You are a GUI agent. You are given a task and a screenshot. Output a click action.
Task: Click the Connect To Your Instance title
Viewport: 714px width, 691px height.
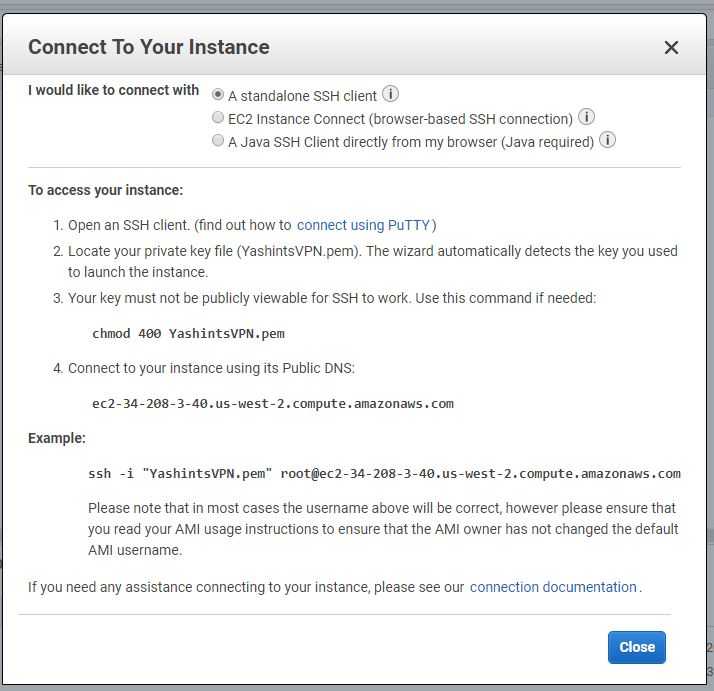pyautogui.click(x=148, y=47)
